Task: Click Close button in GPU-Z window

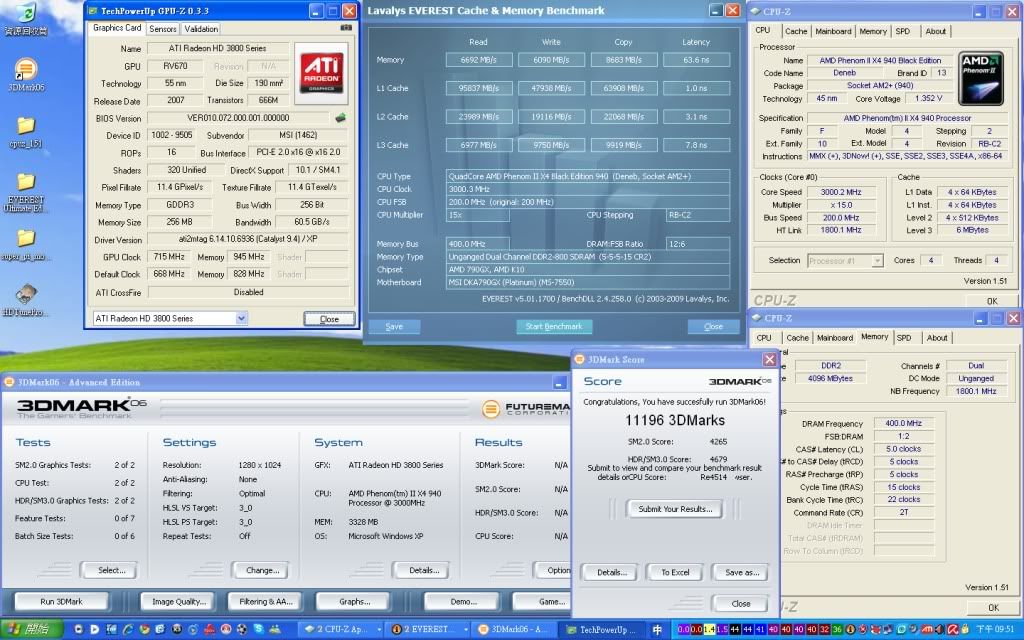Action: 329,319
